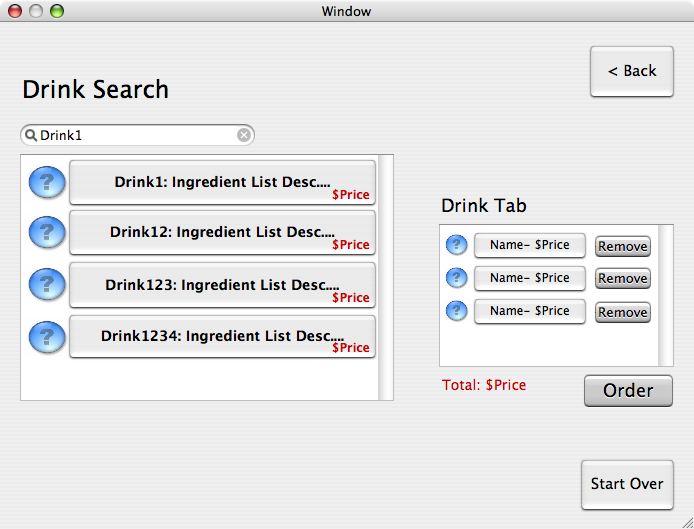This screenshot has height=529, width=694.
Task: Open help icon next to Drink123 result
Action: (x=47, y=285)
